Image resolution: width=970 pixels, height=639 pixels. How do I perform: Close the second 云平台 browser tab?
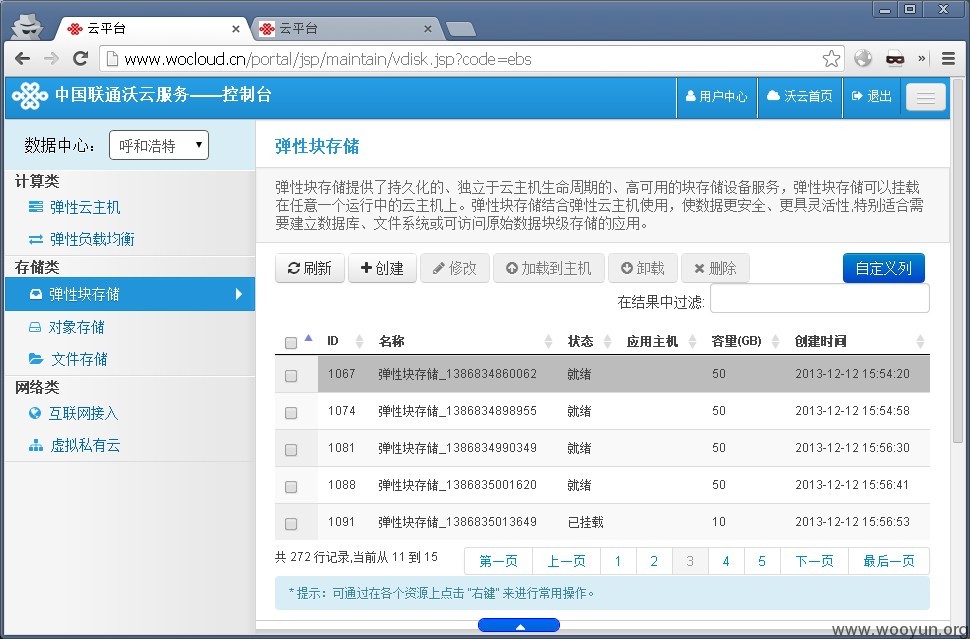pos(427,28)
